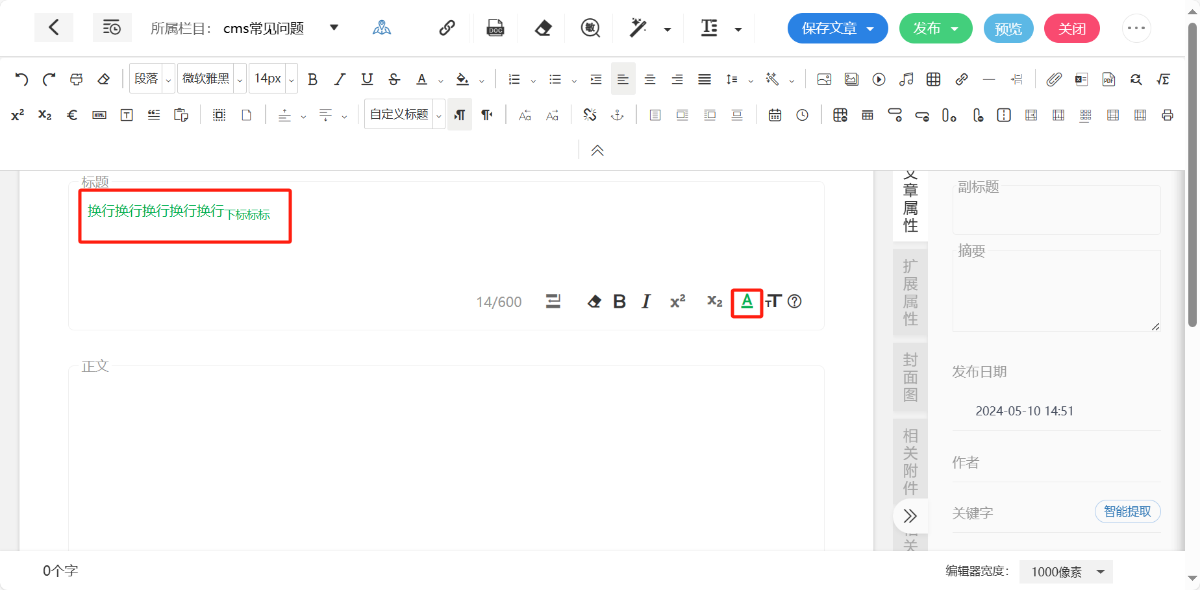
Task: Toggle underline formatting
Action: [x=367, y=79]
